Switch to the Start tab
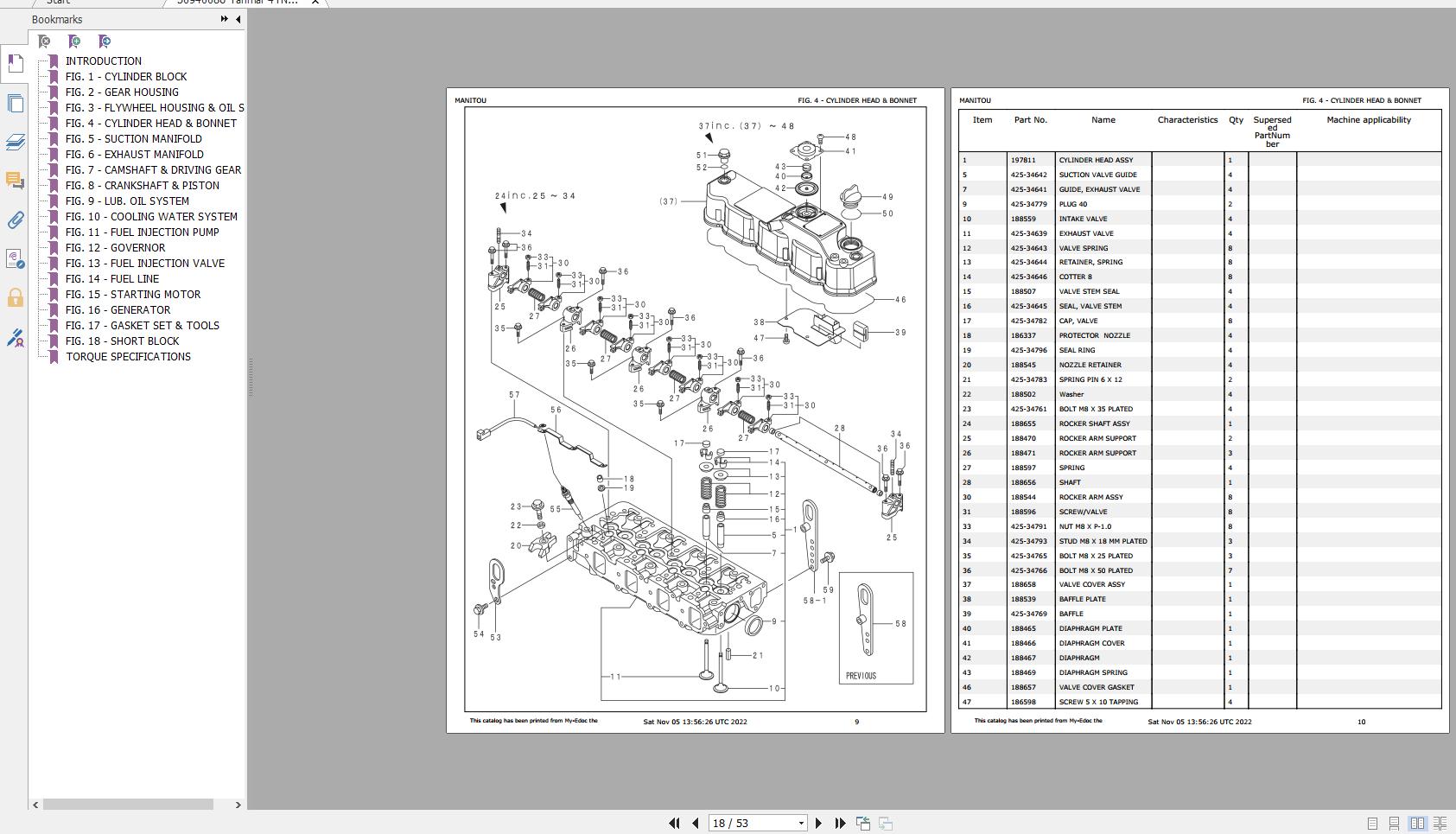 coord(58,3)
